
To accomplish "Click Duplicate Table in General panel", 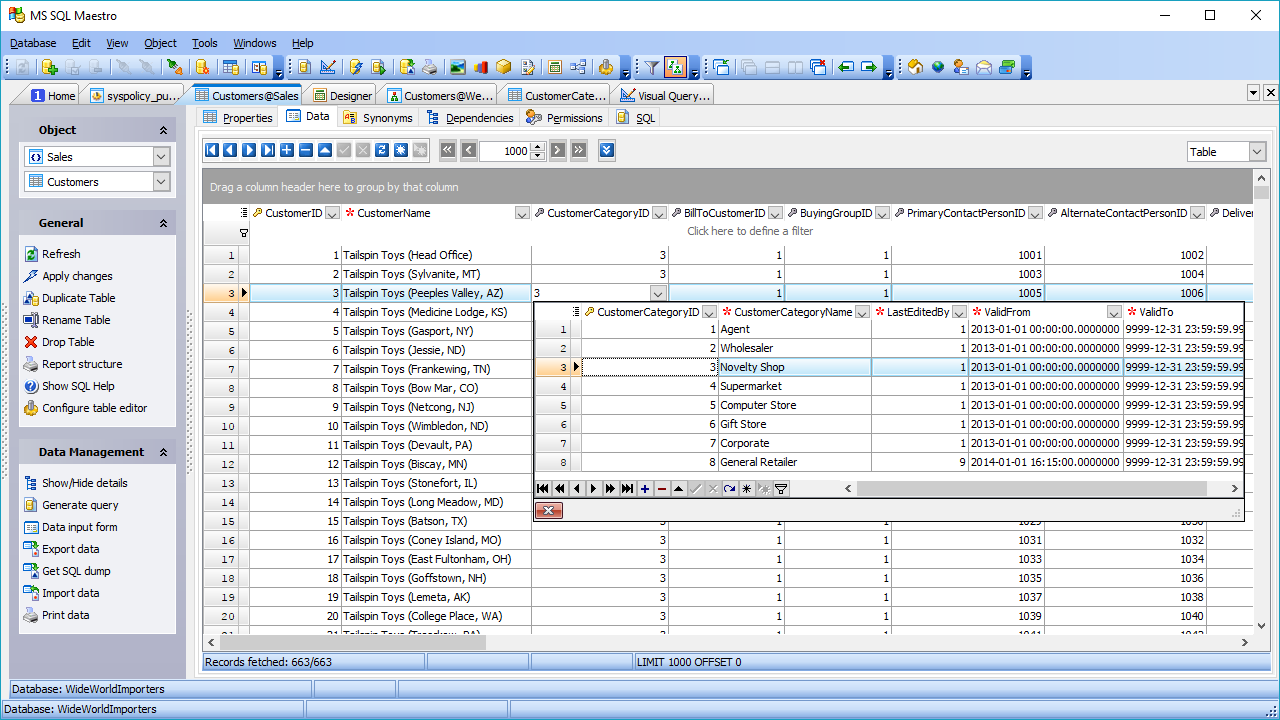I will click(78, 298).
